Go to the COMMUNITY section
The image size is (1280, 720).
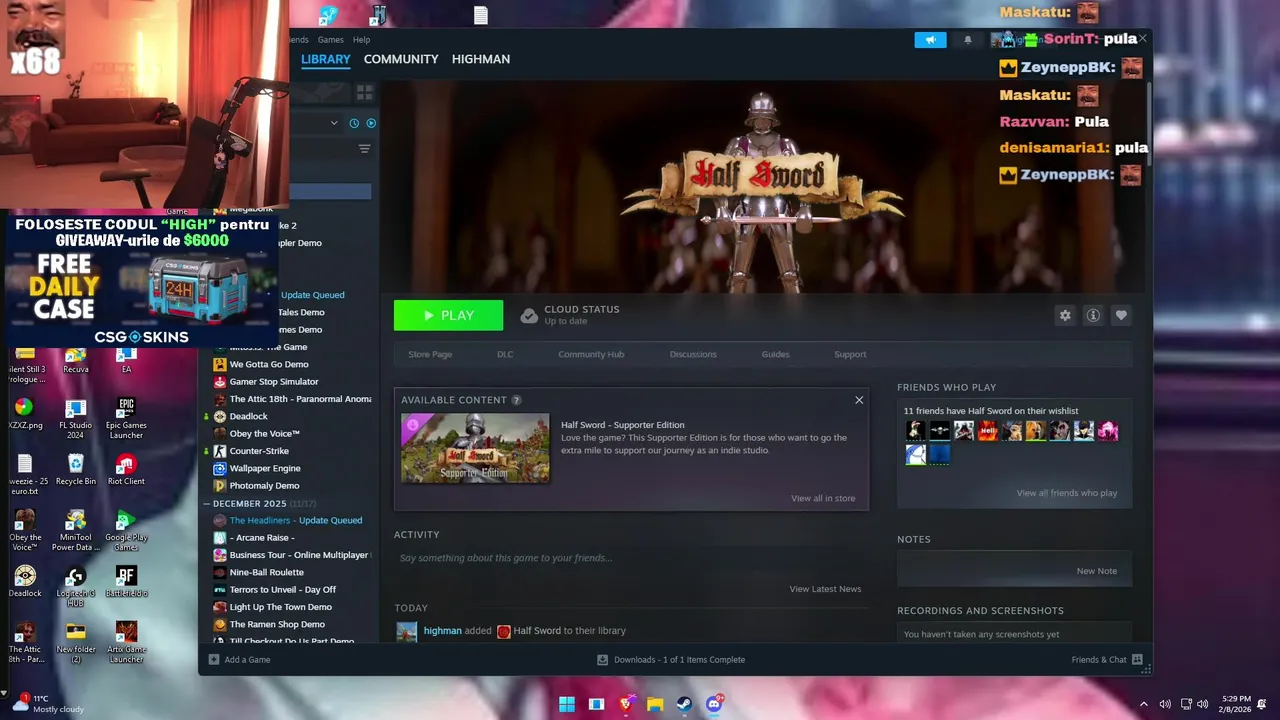(401, 59)
